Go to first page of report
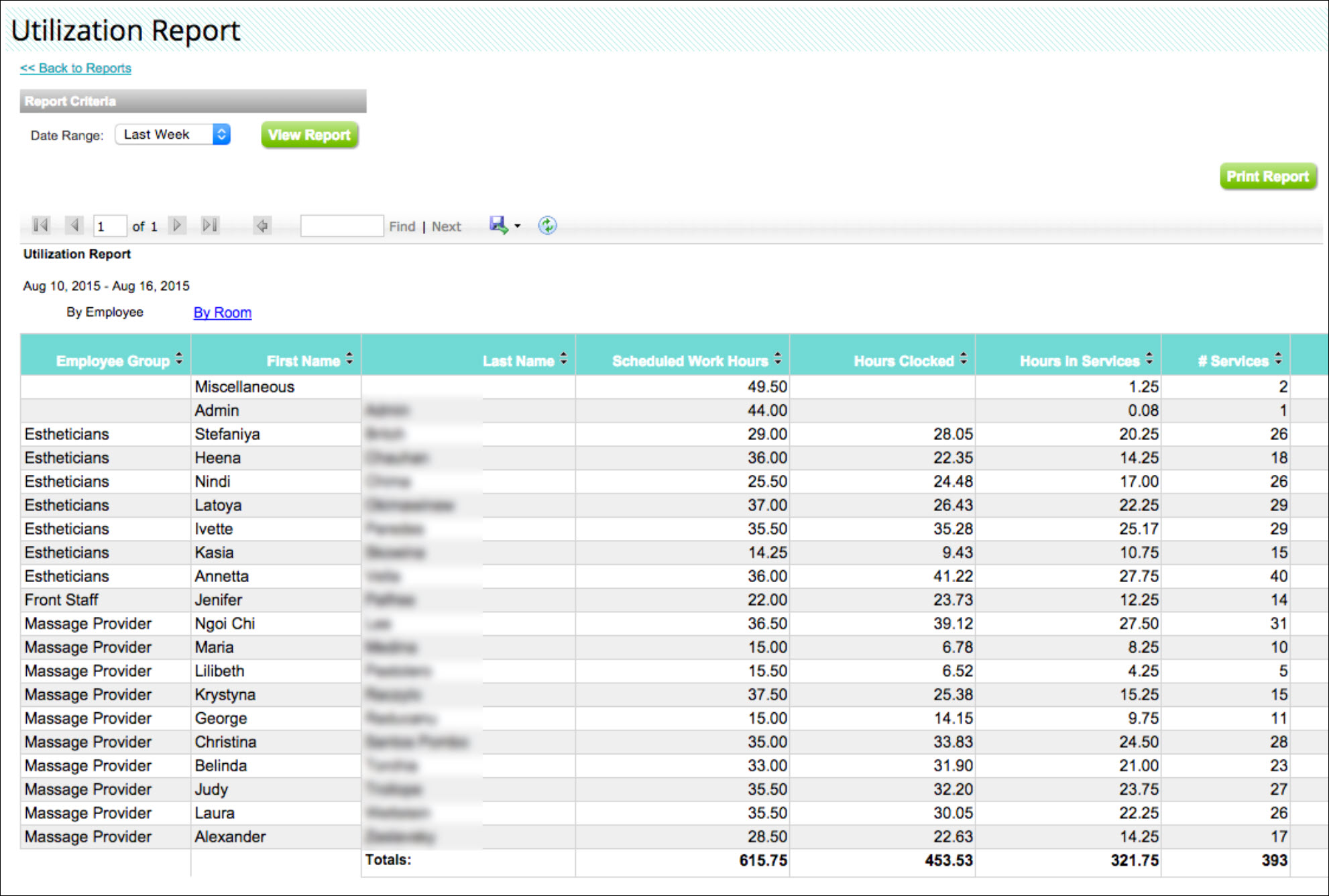Screen dimensions: 1329x896 click(41, 225)
